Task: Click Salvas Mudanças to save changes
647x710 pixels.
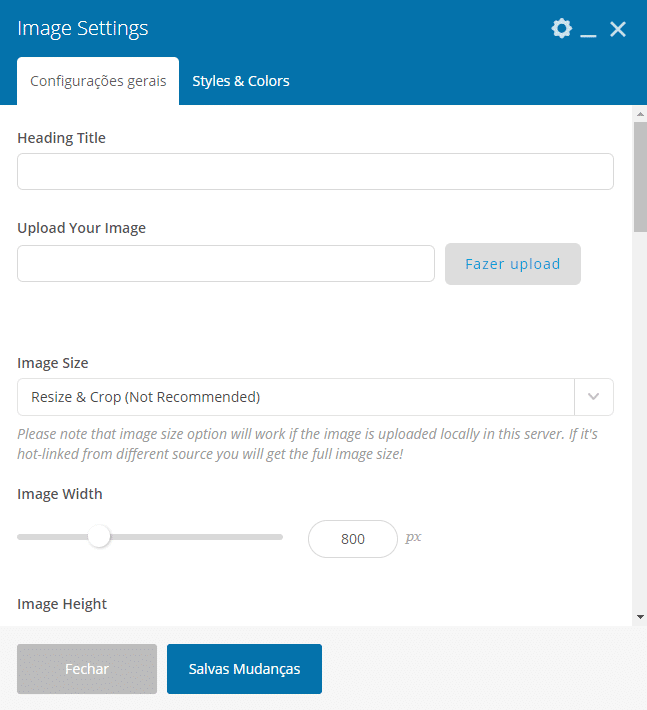Action: 244,669
